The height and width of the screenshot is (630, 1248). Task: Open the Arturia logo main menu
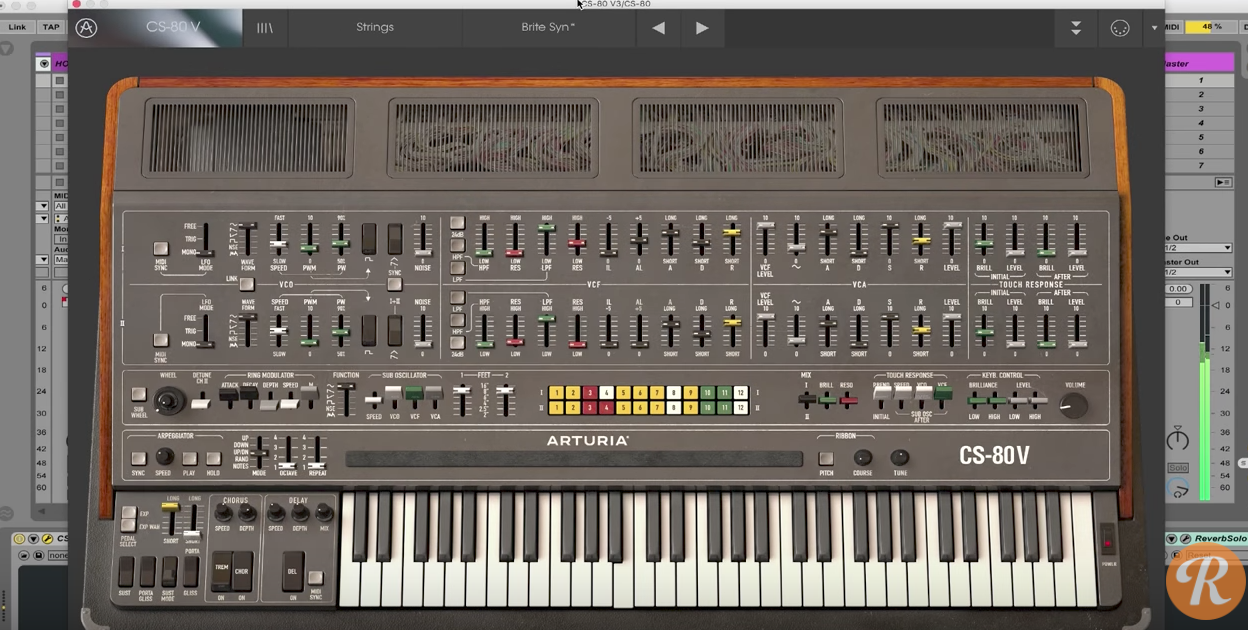coord(87,28)
